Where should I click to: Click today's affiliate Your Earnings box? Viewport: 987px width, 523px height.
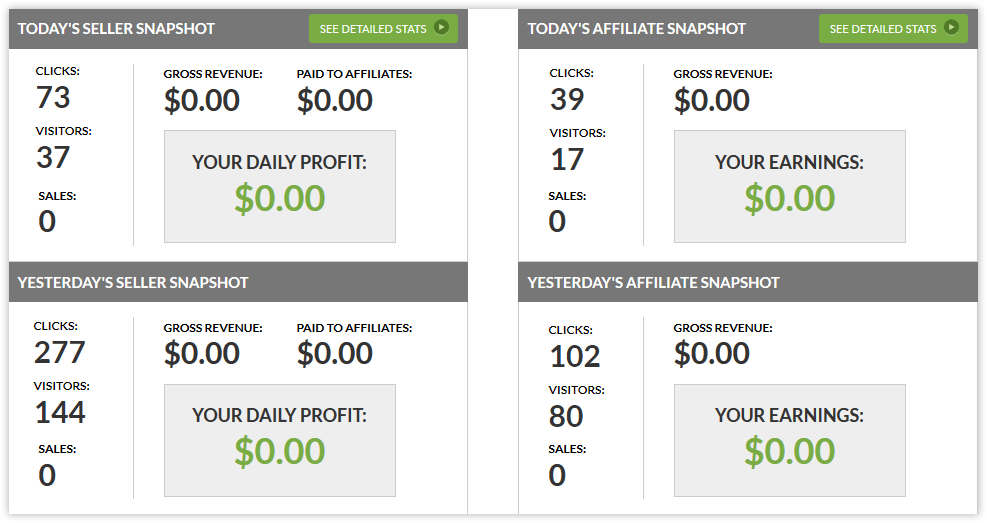[790, 186]
